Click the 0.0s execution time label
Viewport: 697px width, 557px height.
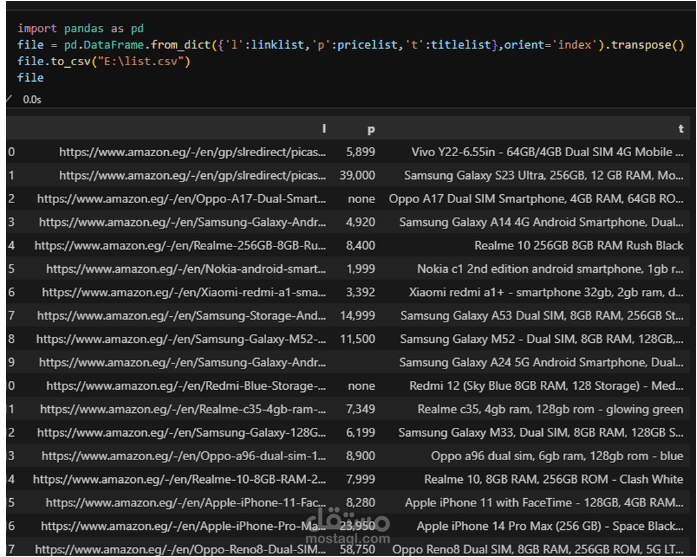32,100
